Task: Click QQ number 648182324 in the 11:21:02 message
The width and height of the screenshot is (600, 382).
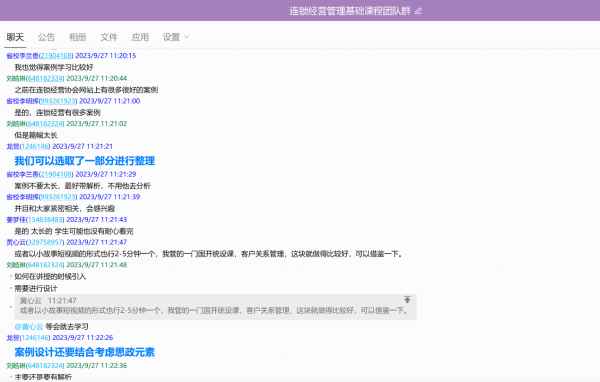Action: (45, 124)
